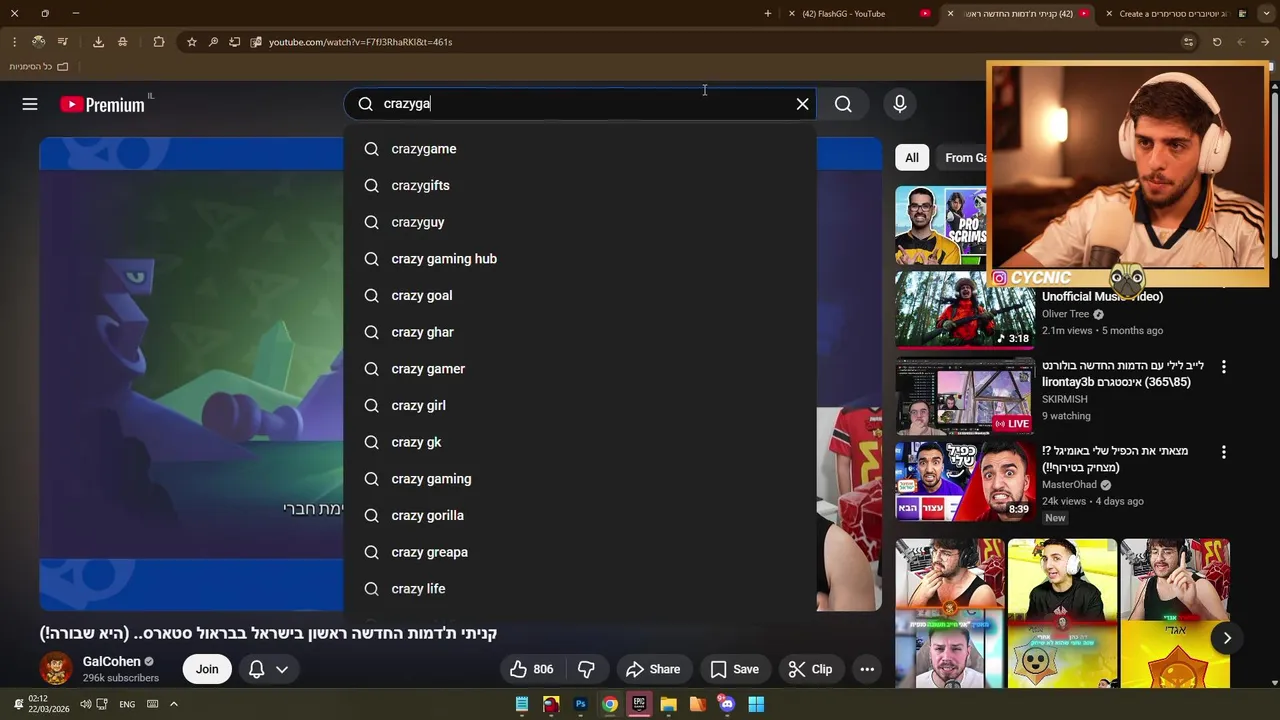Open site tune settings icon in toolbar
This screenshot has height=720, width=1280.
click(x=1188, y=42)
